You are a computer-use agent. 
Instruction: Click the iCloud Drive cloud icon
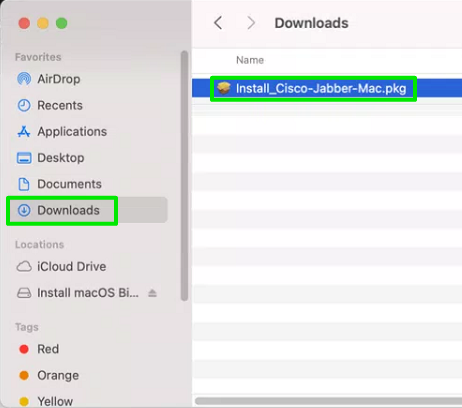pos(24,267)
